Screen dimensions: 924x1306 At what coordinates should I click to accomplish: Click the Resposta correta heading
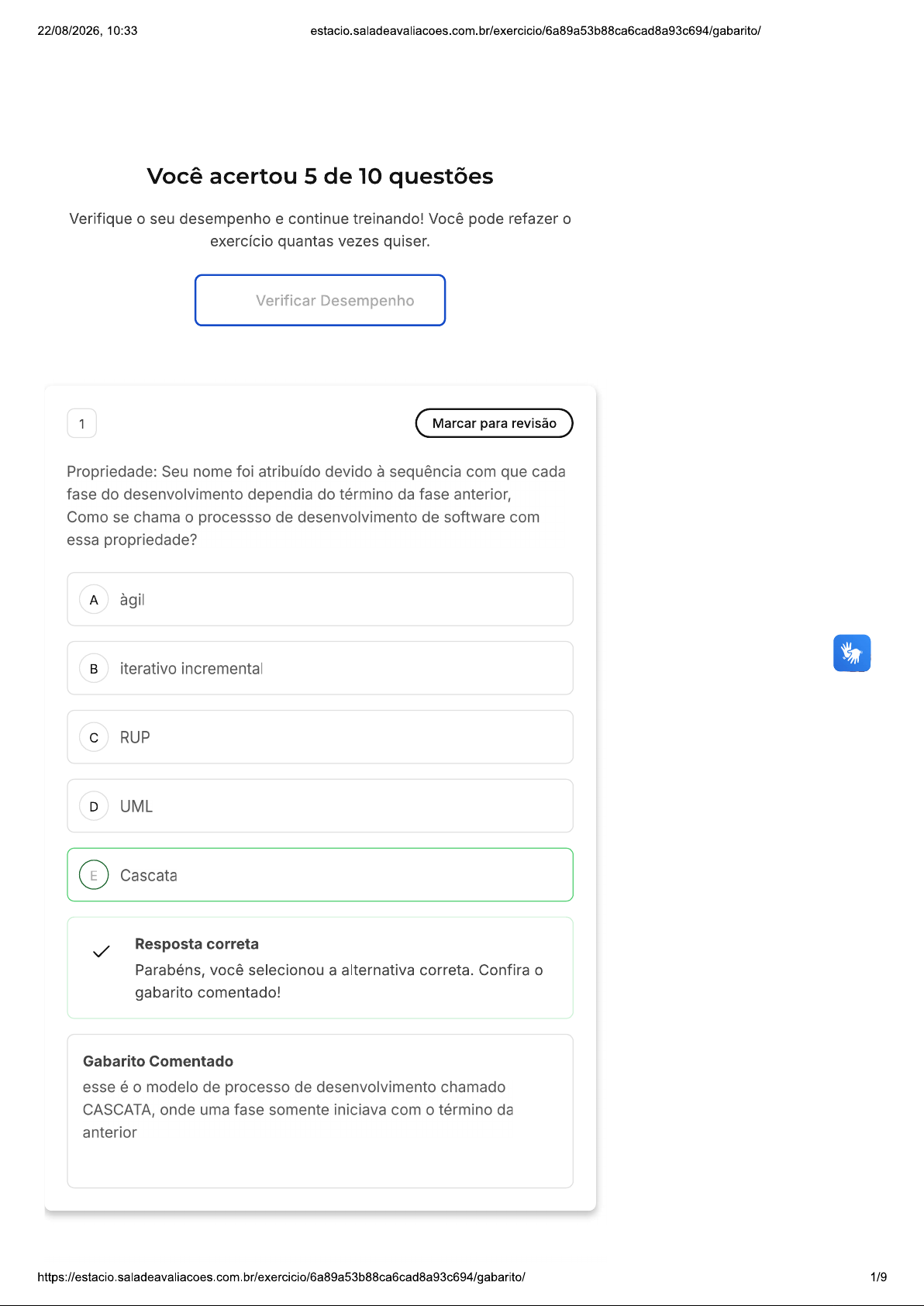pyautogui.click(x=197, y=944)
